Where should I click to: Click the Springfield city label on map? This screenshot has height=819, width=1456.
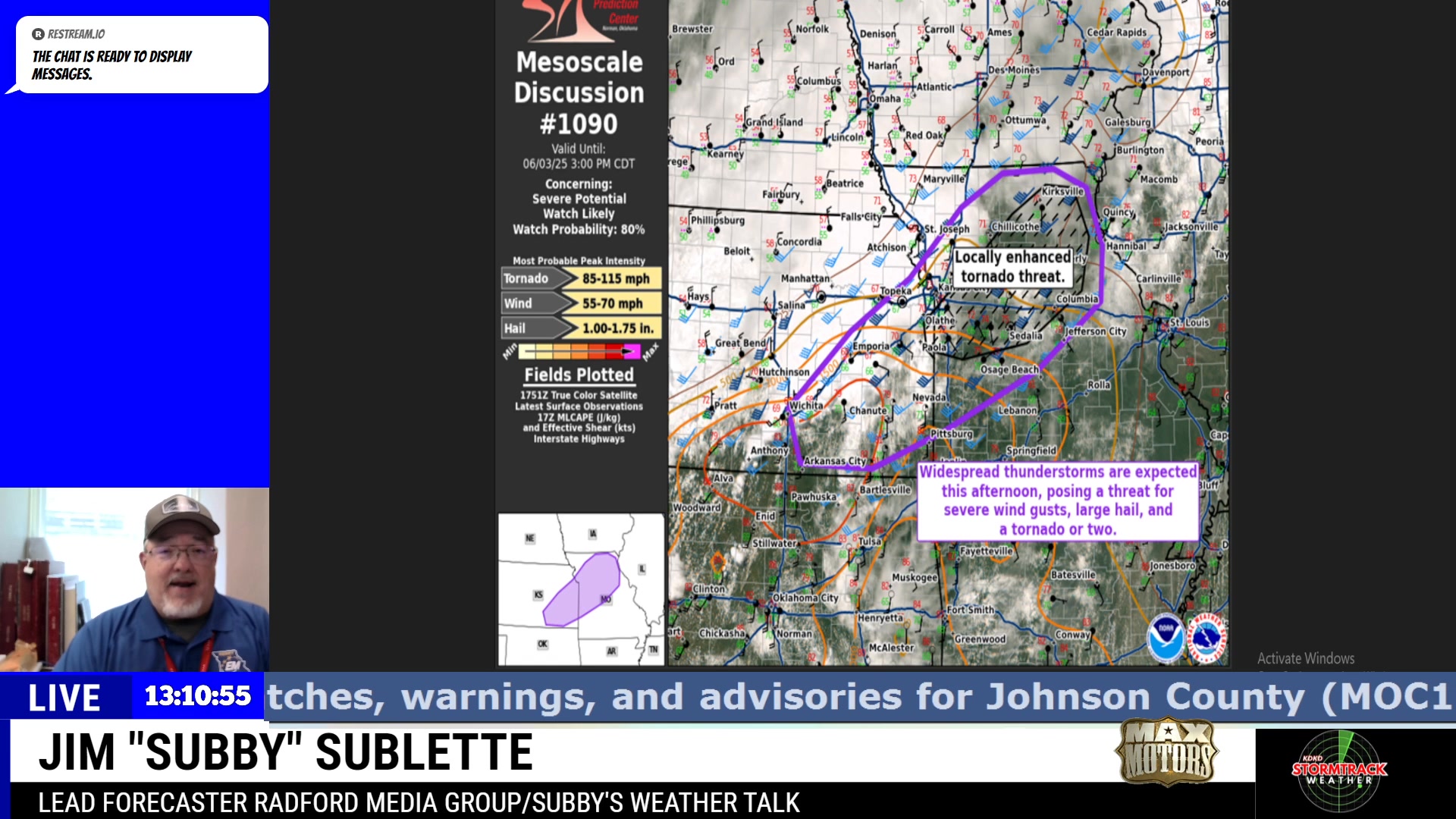point(1031,450)
